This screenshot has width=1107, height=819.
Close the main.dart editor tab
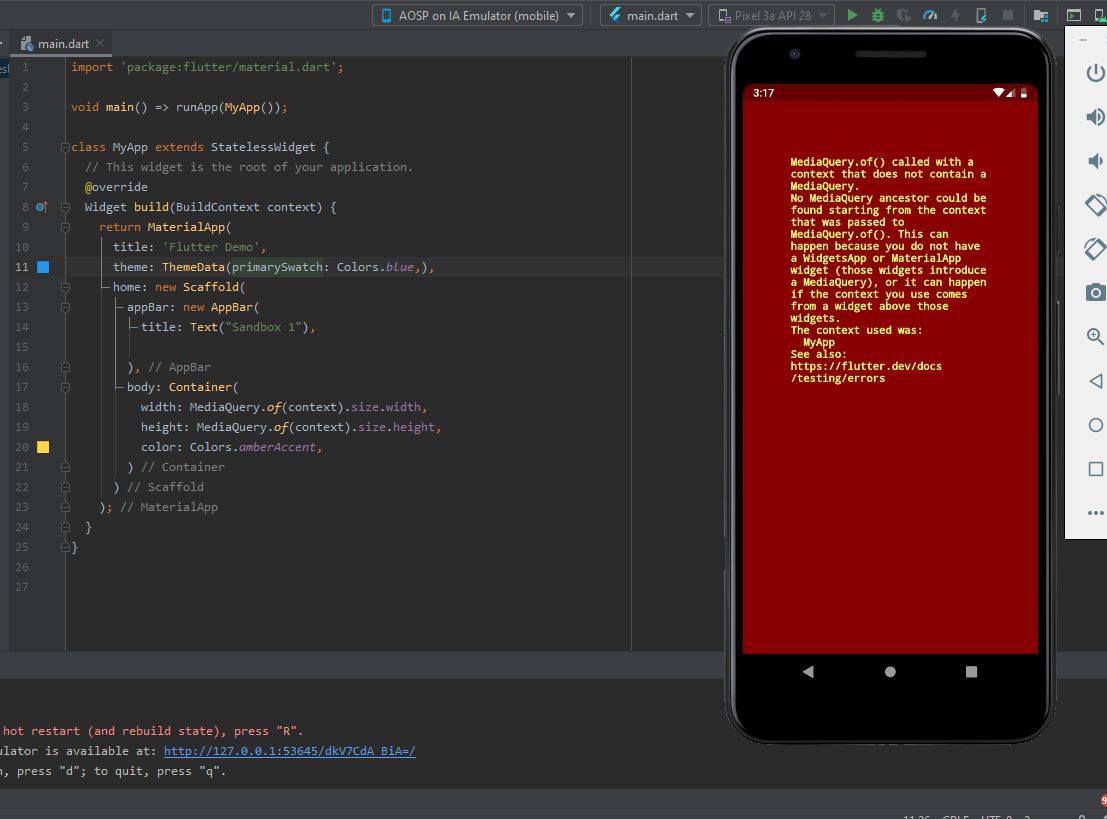pyautogui.click(x=100, y=43)
